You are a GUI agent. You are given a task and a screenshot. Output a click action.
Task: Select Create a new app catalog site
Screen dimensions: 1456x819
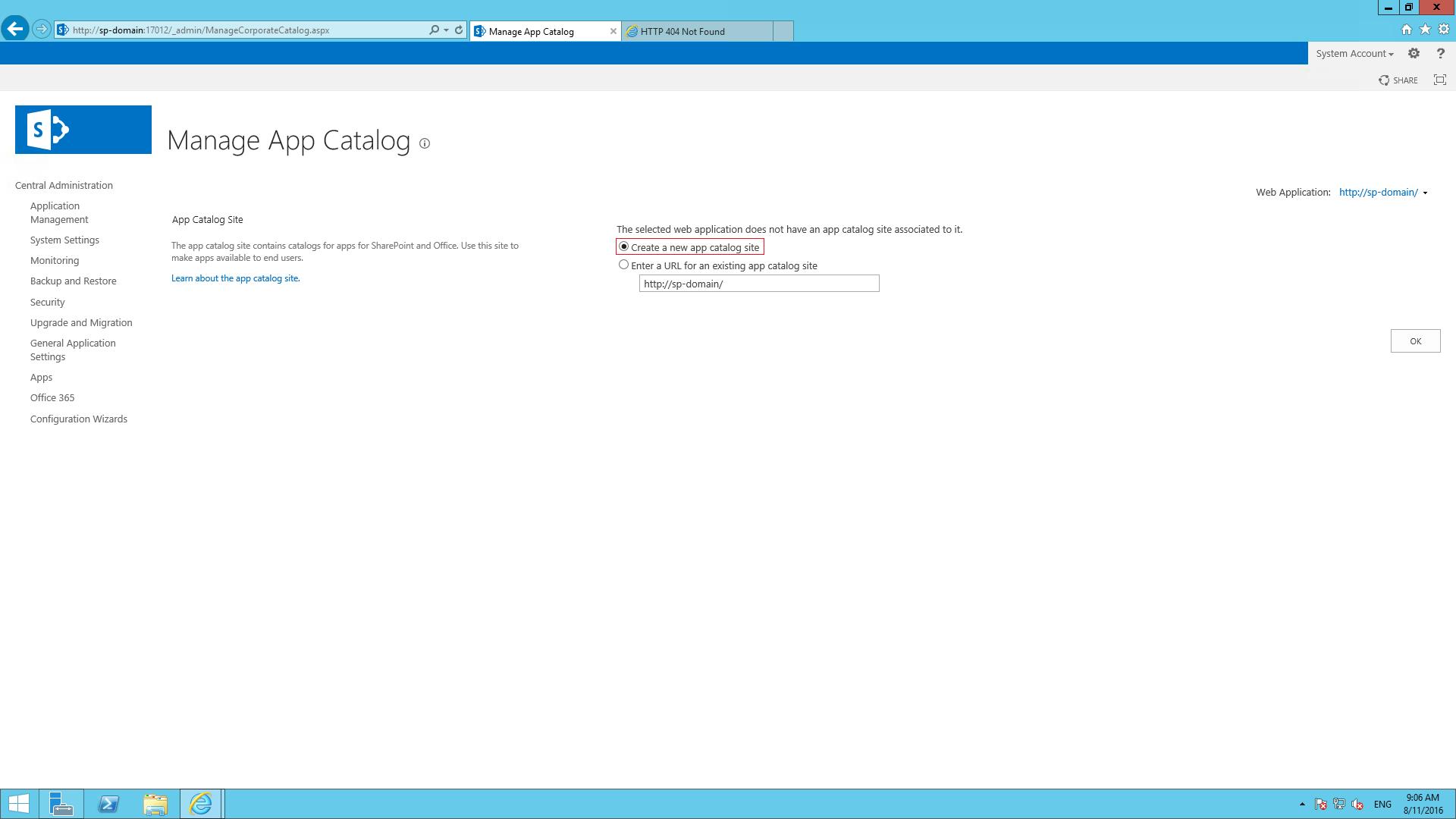(624, 246)
